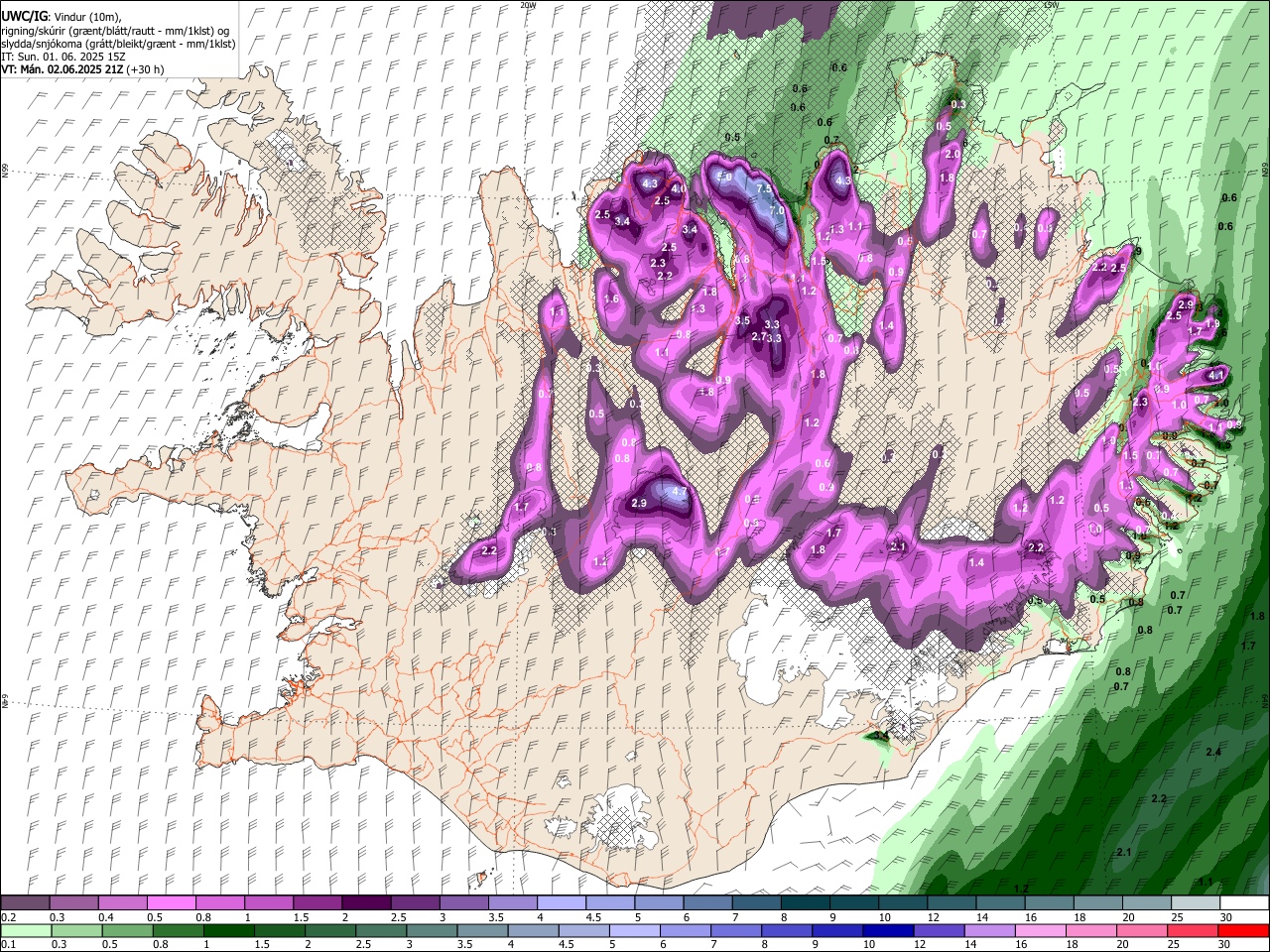This screenshot has width=1270, height=952.
Task: Click the red 30 swatch in the rain legend
Action: [x=1243, y=930]
